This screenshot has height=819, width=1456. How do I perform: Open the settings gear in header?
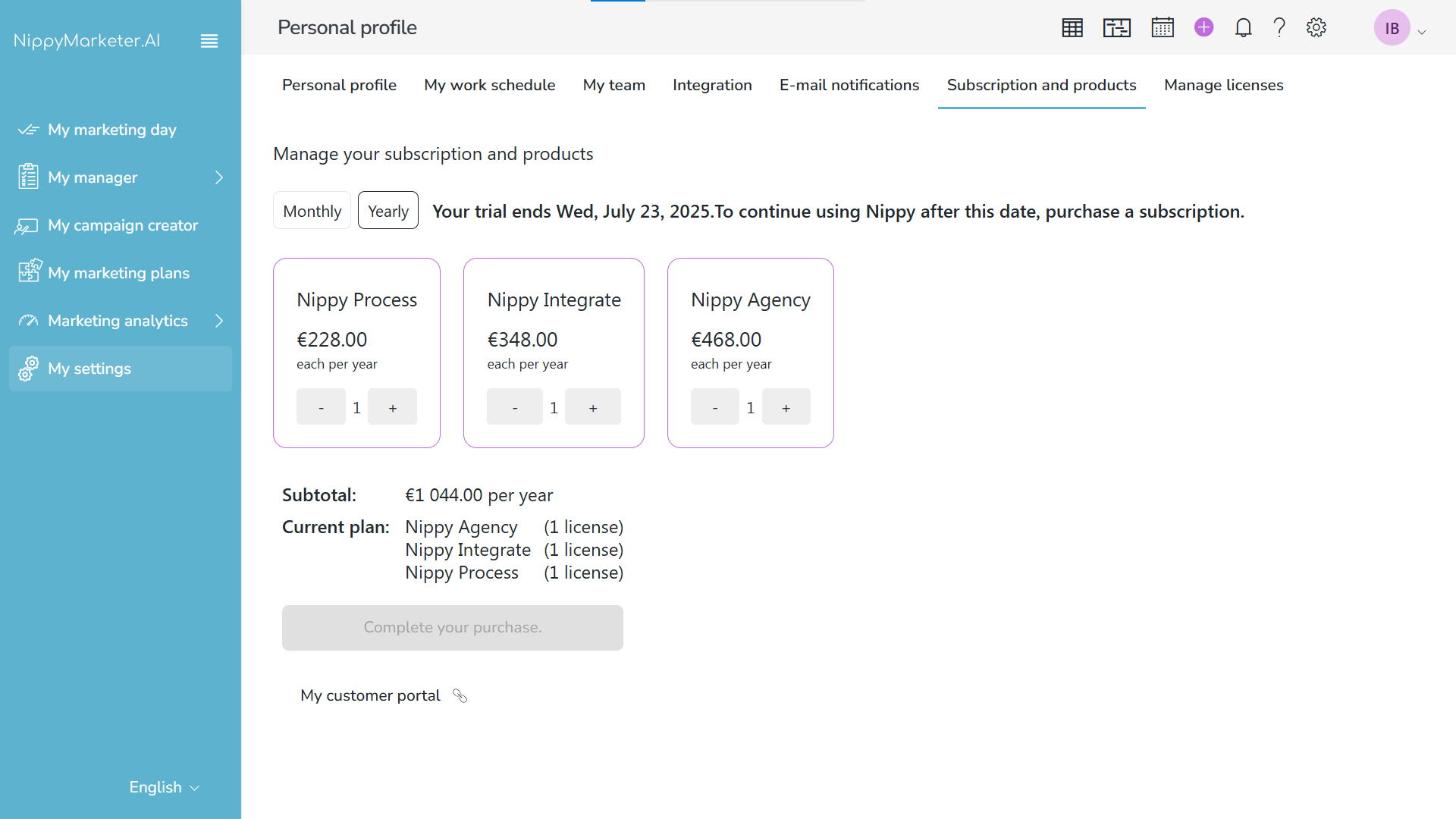point(1316,28)
